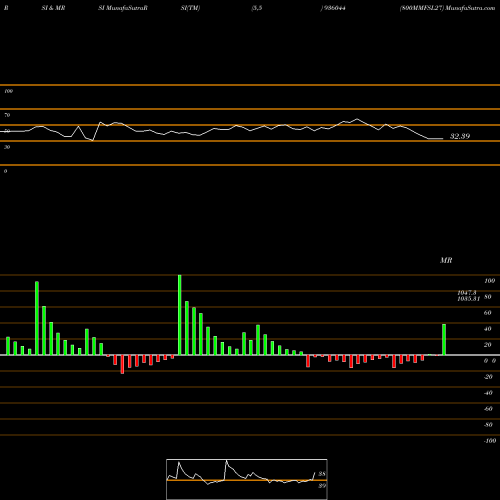Viewport: 500px width, 500px height.
Task: Click the -60 label on MR axis
Action: 488,409
